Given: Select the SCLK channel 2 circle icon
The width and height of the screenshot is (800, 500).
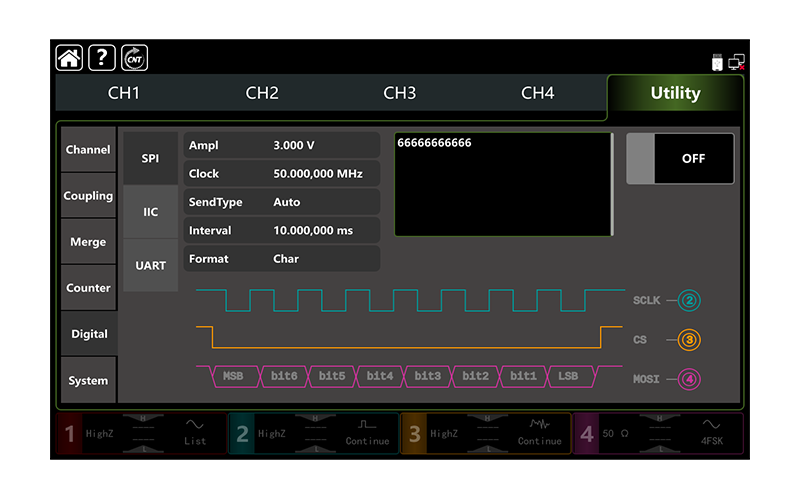Looking at the screenshot, I should click(690, 300).
